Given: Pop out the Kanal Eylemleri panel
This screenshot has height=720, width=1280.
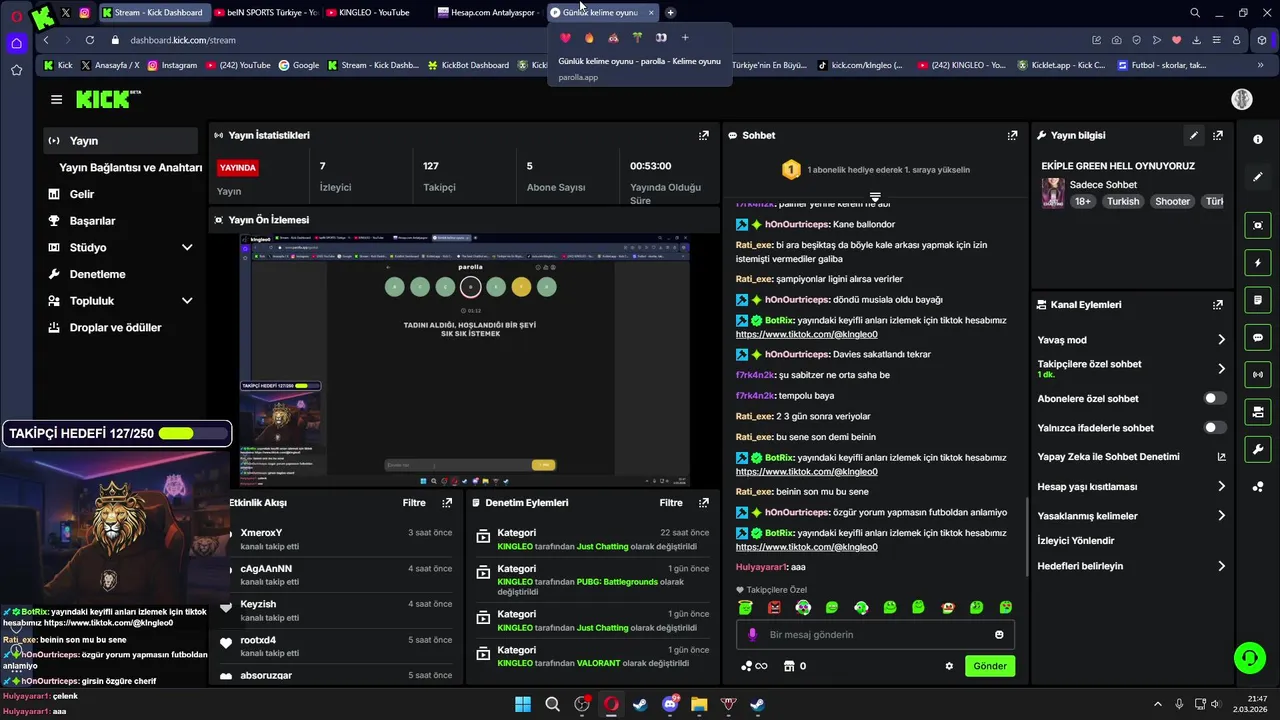Looking at the screenshot, I should click(x=1217, y=305).
